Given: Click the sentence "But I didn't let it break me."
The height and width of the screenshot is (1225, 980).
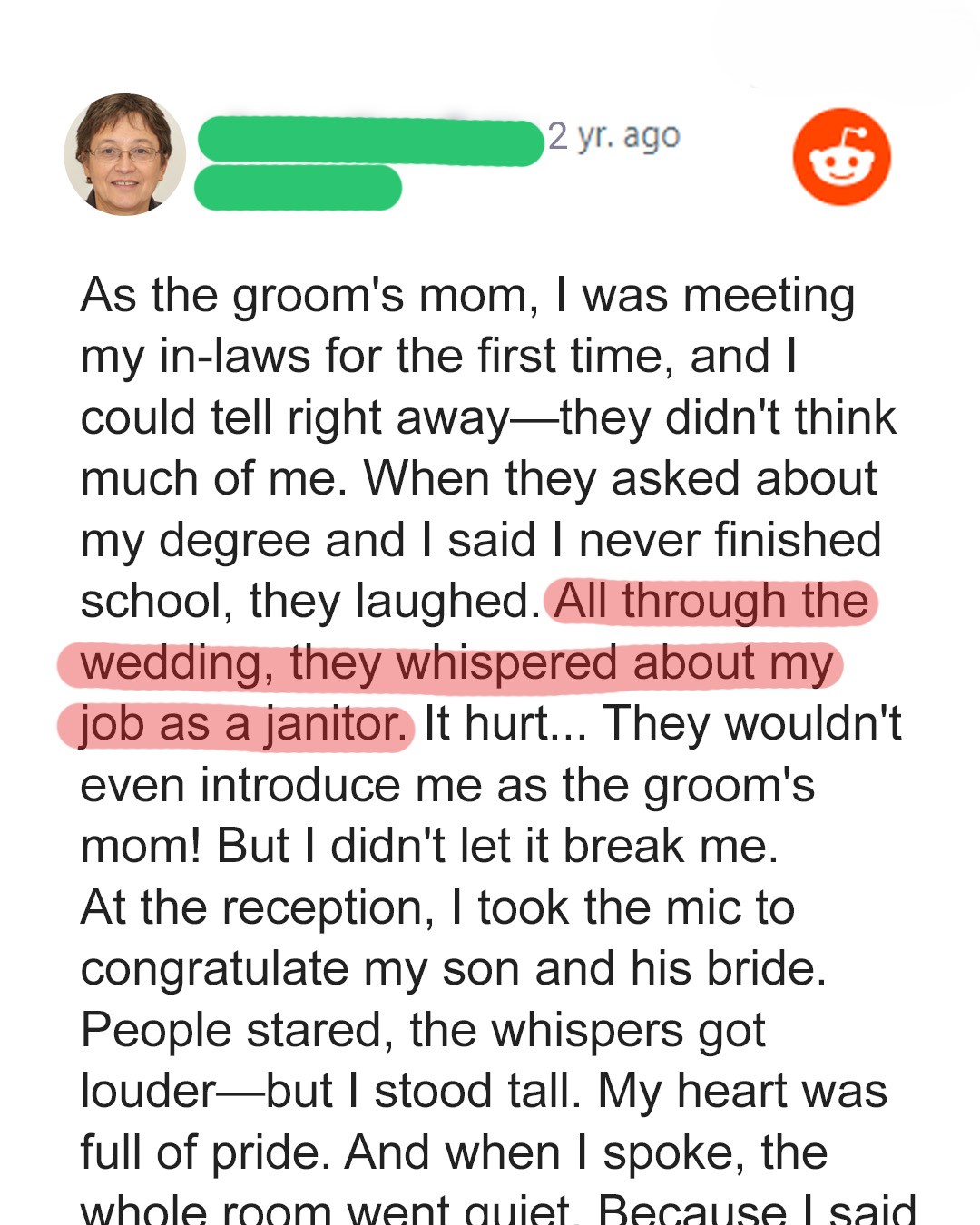Looking at the screenshot, I should pyautogui.click(x=497, y=847).
